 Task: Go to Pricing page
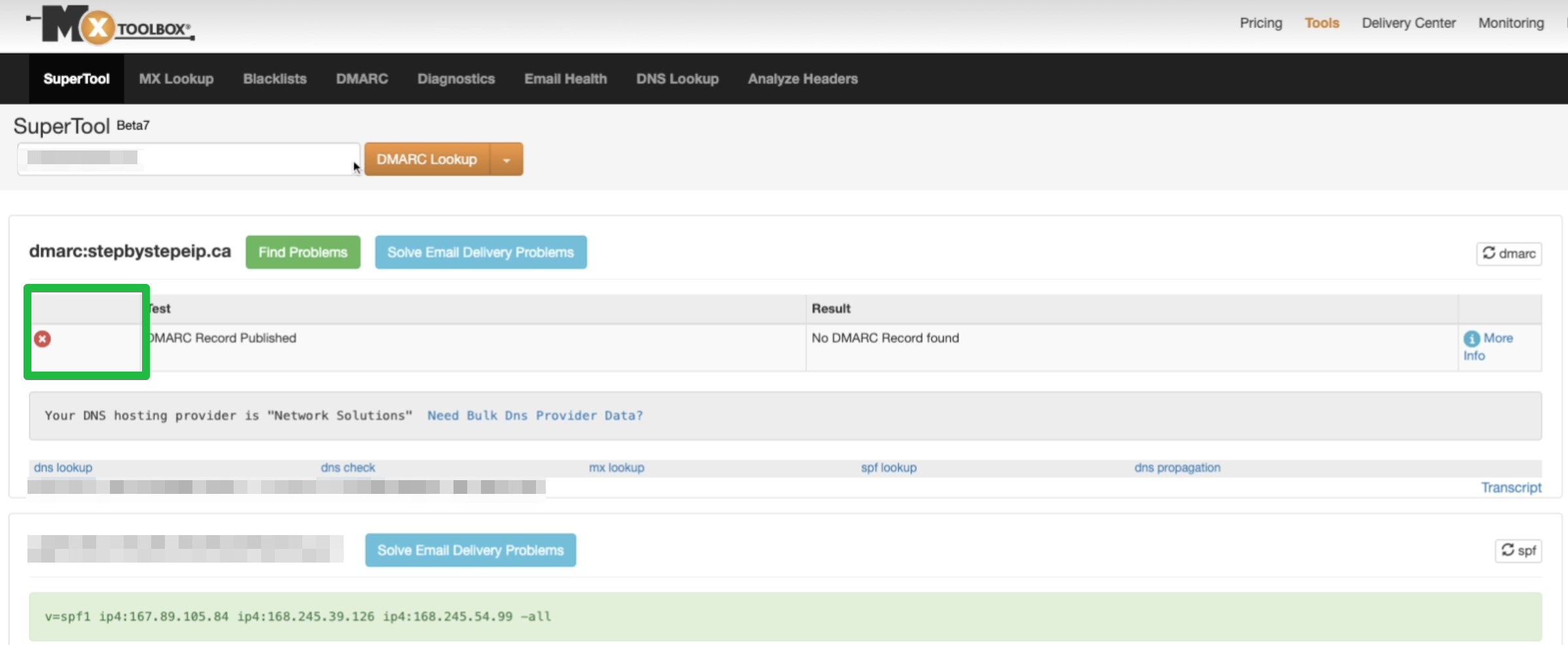(x=1260, y=23)
